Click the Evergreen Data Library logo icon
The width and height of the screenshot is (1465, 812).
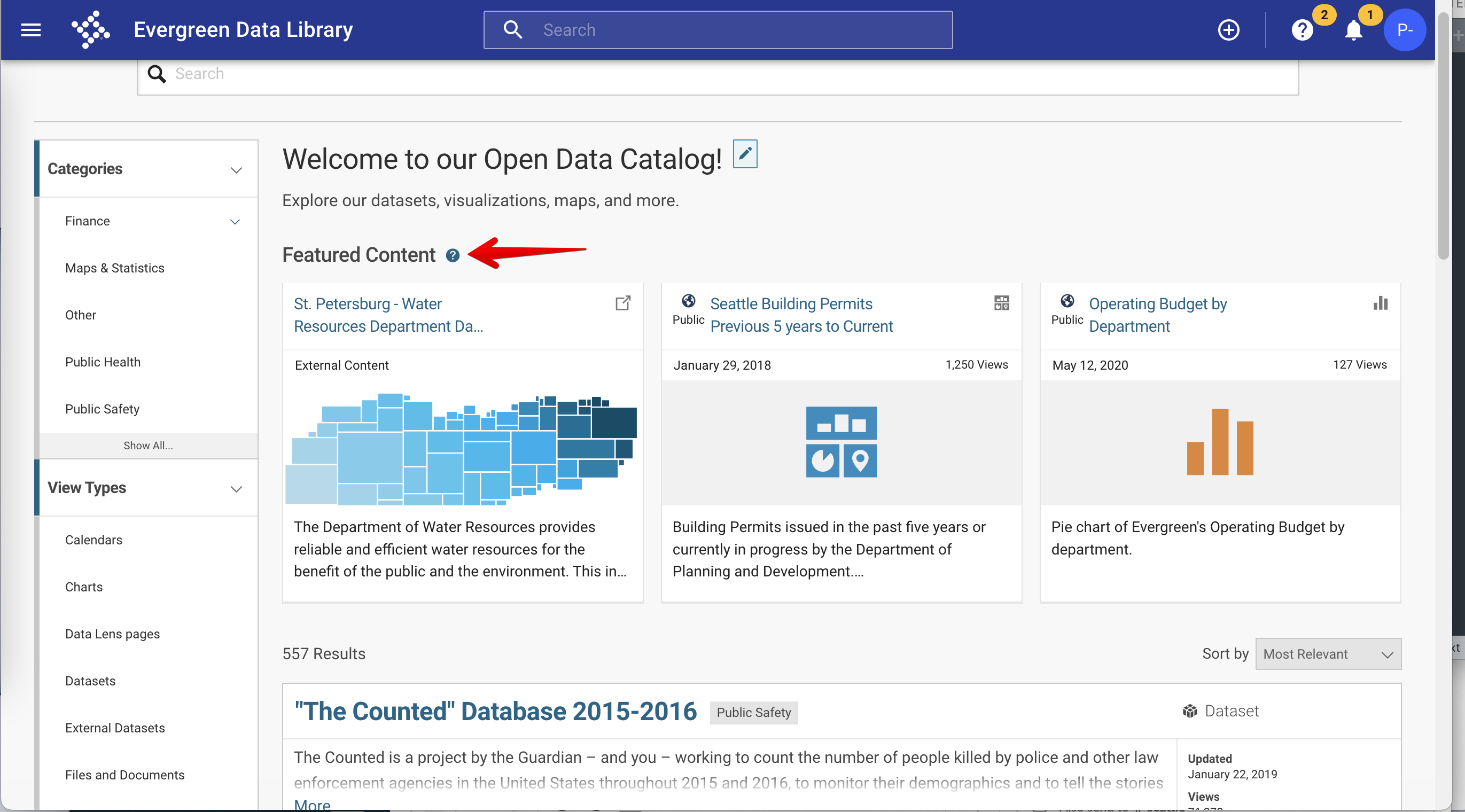pos(90,29)
